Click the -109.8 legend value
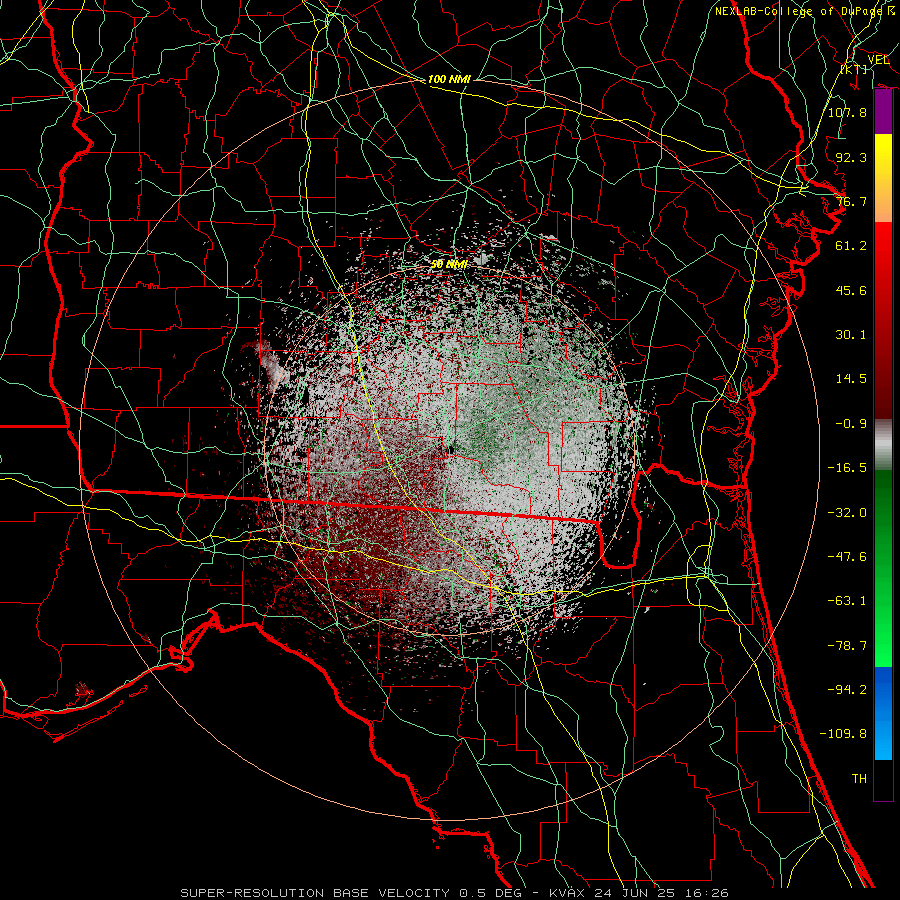The image size is (900, 900). [x=843, y=734]
